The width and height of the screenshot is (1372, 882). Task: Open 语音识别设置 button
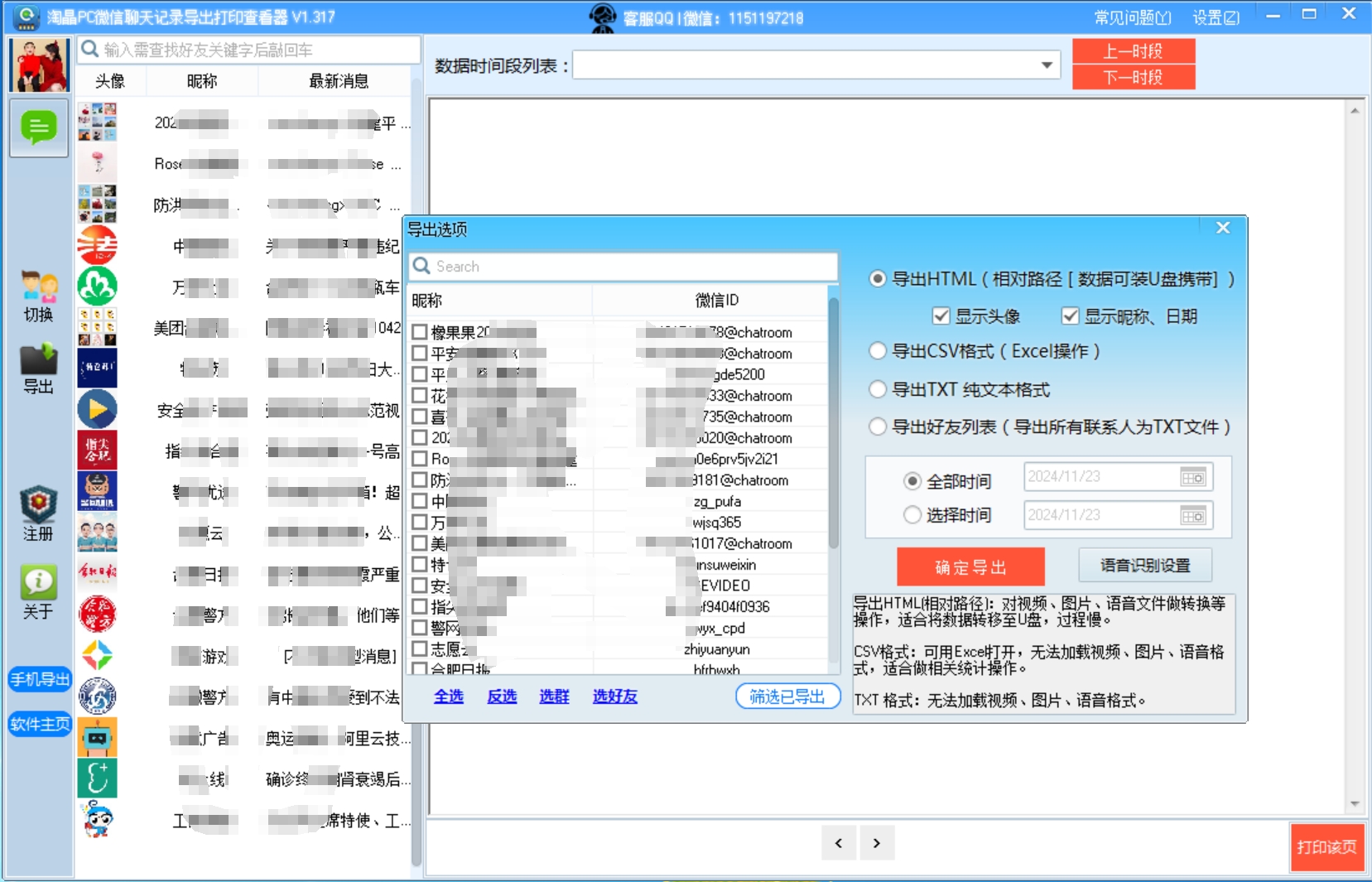coord(1145,566)
